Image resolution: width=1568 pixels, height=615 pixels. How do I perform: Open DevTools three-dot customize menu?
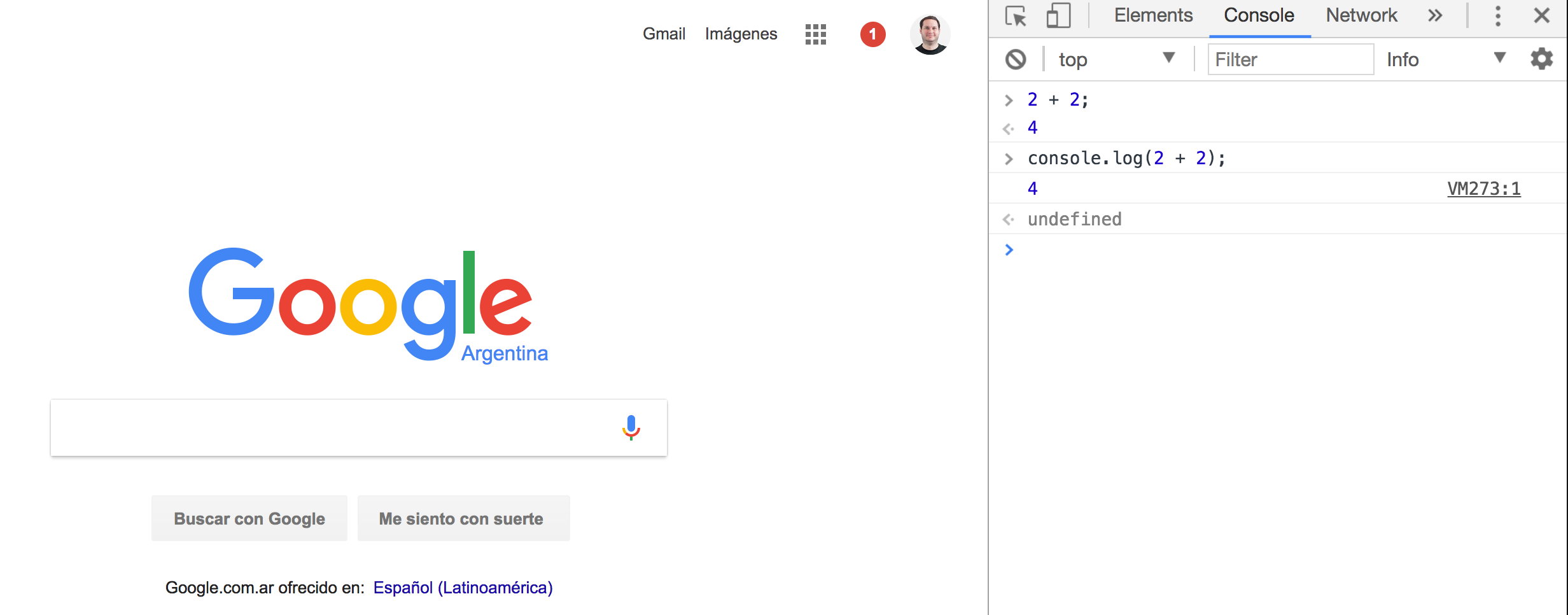(1498, 16)
